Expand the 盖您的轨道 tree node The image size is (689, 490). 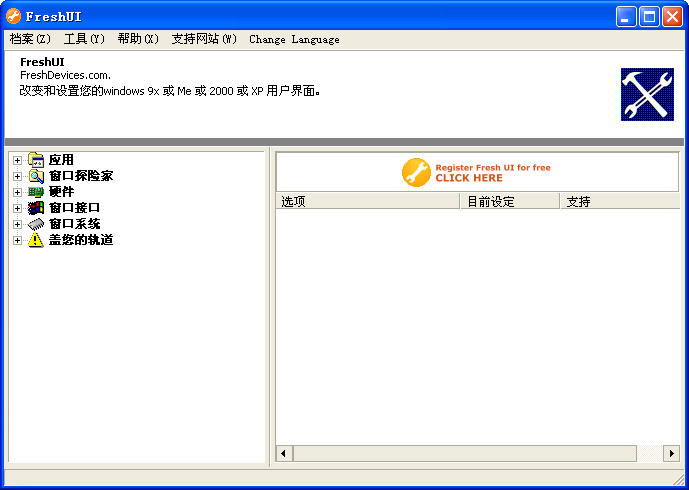pos(17,240)
